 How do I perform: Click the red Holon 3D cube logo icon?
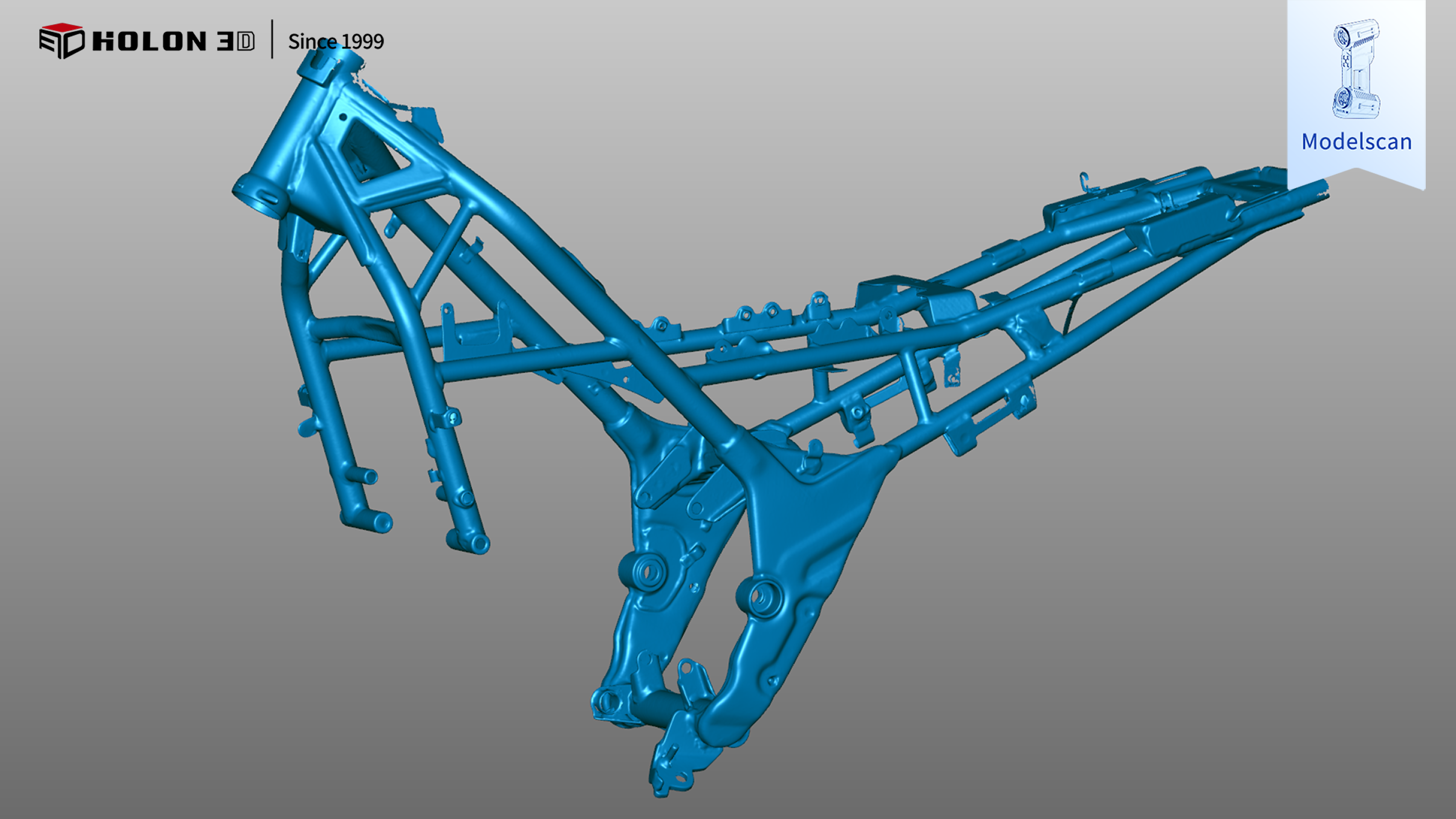(x=62, y=40)
